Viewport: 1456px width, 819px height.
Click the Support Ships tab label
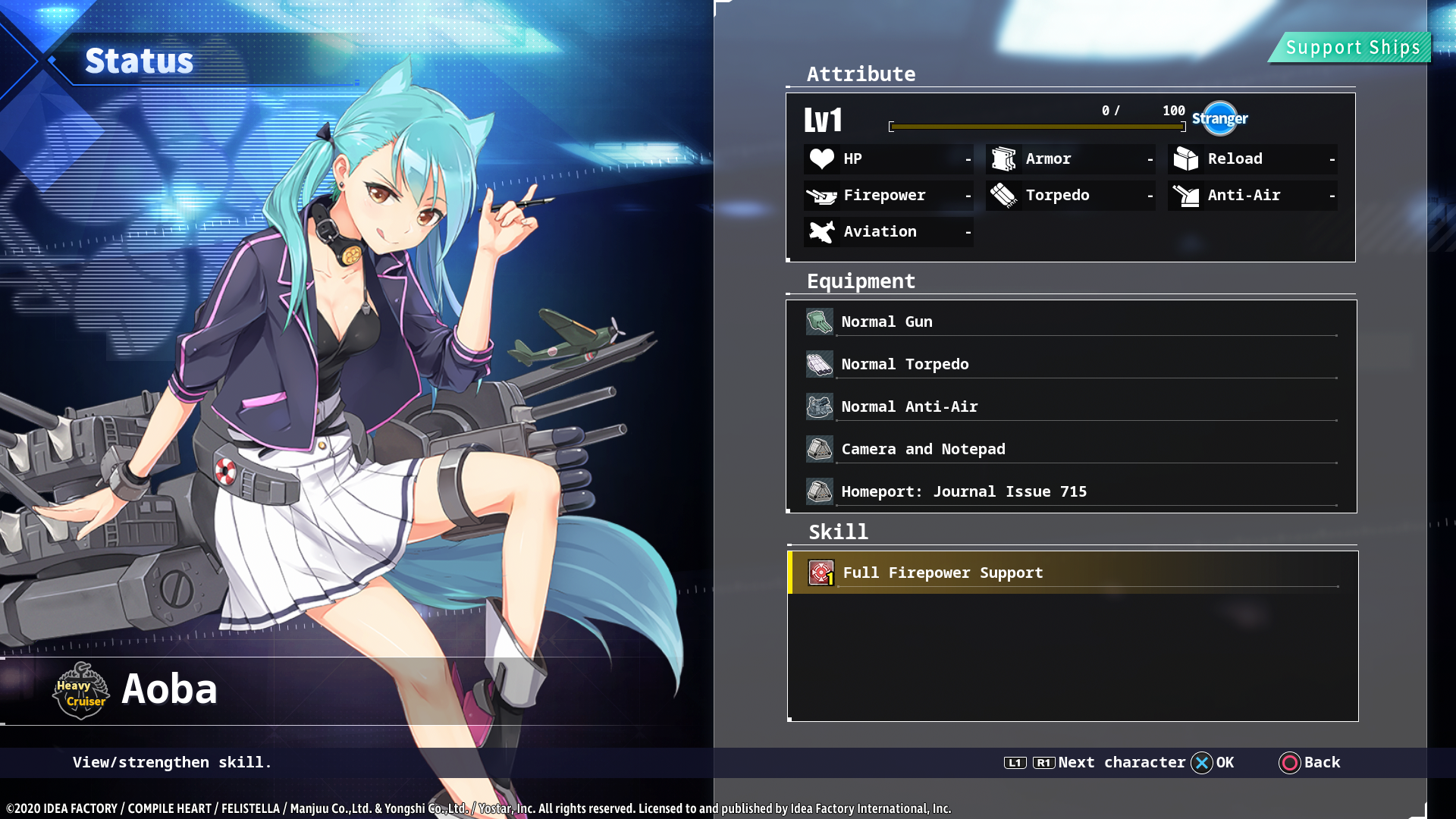(1352, 48)
